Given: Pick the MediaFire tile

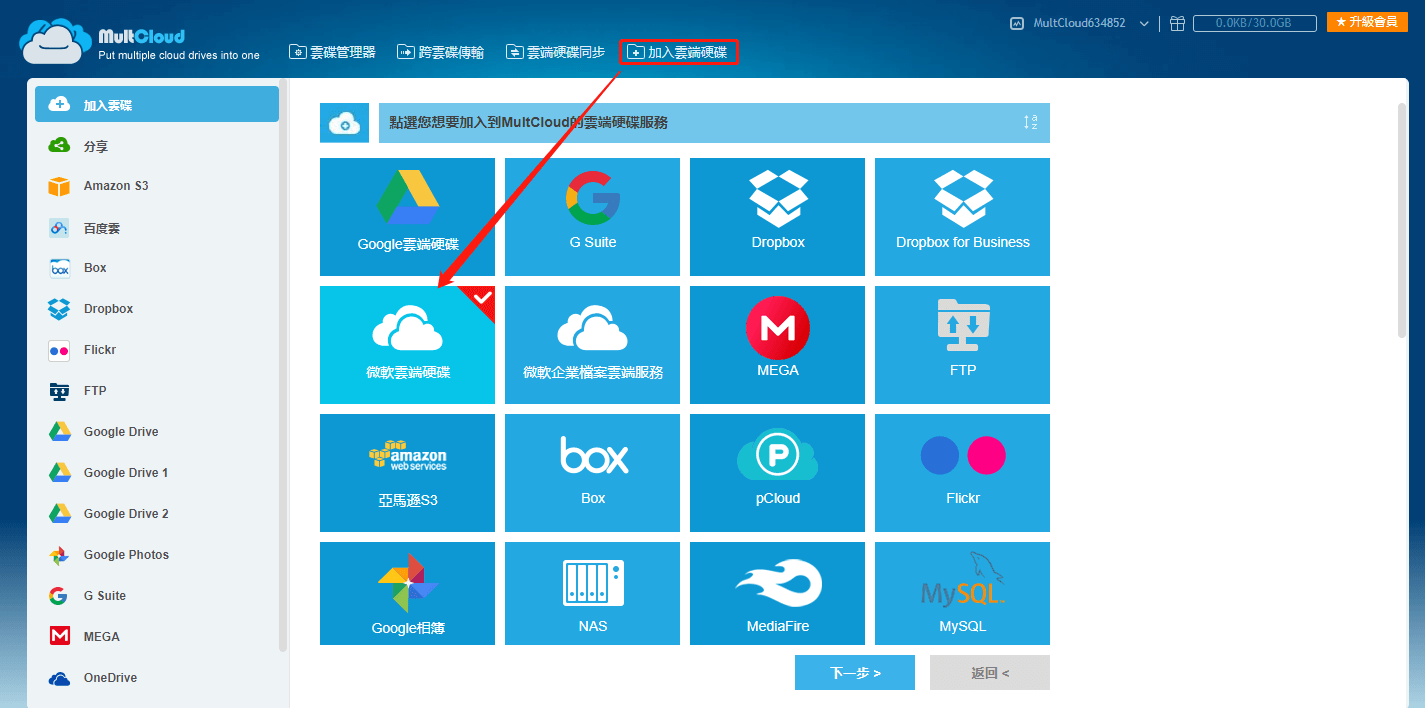Looking at the screenshot, I should [x=777, y=593].
